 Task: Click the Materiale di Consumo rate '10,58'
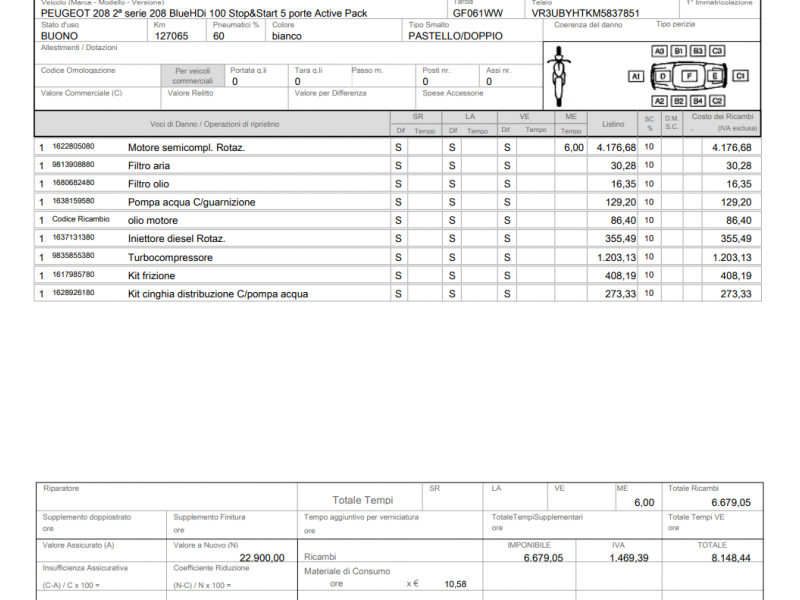point(456,584)
